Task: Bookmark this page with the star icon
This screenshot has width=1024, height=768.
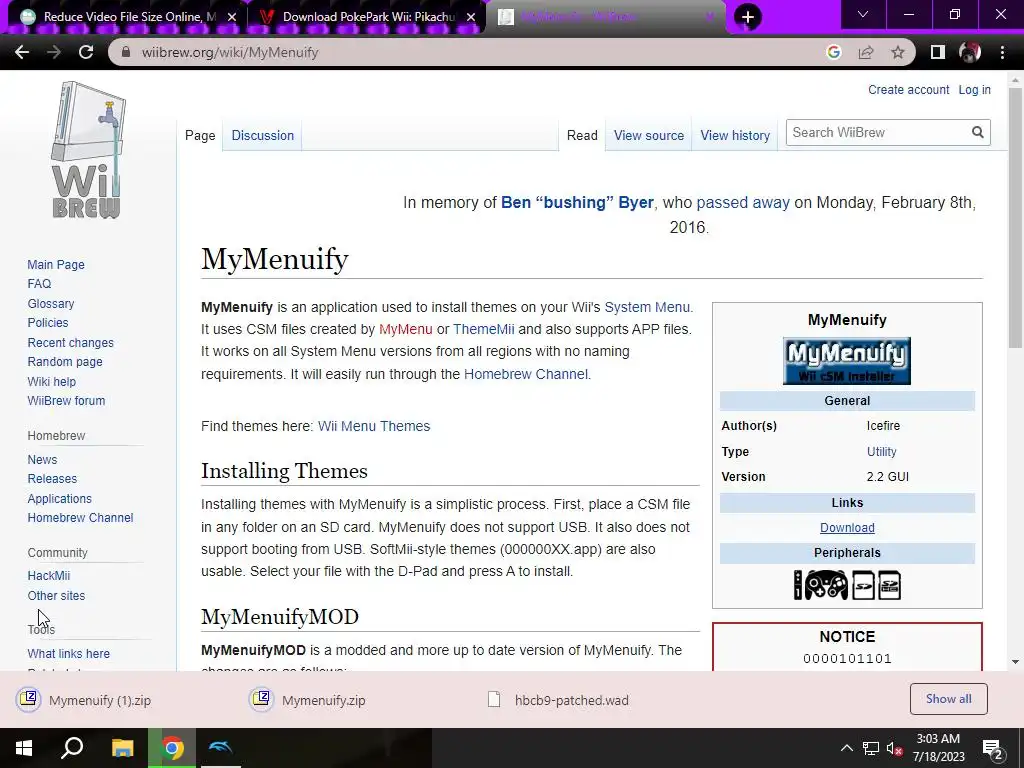Action: point(898,52)
